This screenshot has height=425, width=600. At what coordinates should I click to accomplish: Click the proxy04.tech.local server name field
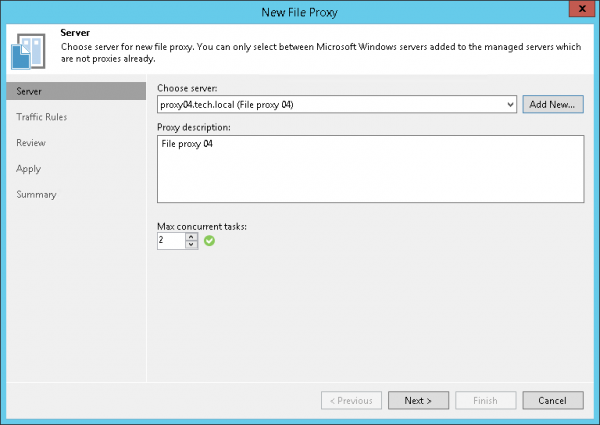[330, 104]
